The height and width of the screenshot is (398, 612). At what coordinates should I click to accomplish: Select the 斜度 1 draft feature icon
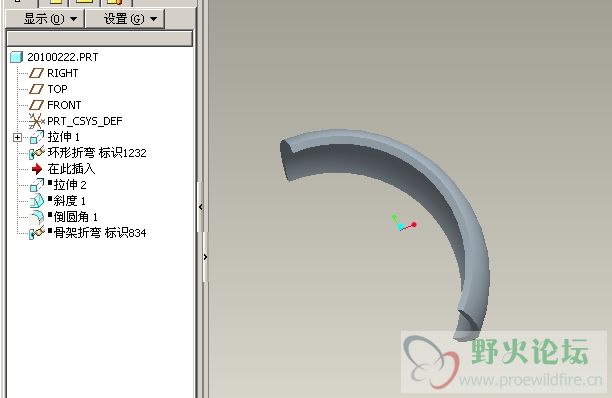(x=37, y=201)
